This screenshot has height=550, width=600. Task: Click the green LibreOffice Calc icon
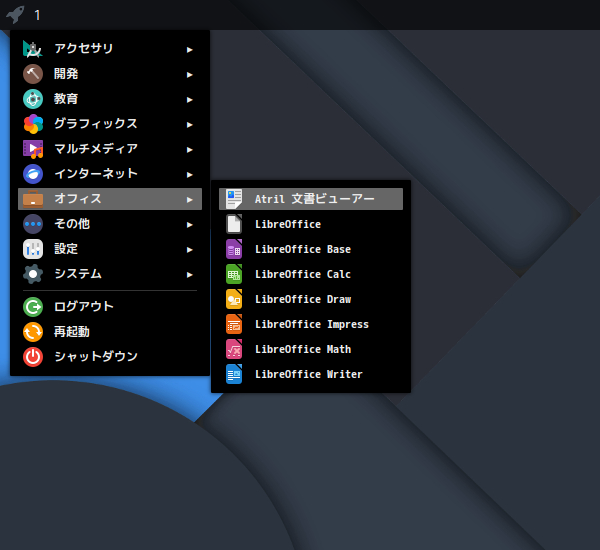click(x=234, y=274)
